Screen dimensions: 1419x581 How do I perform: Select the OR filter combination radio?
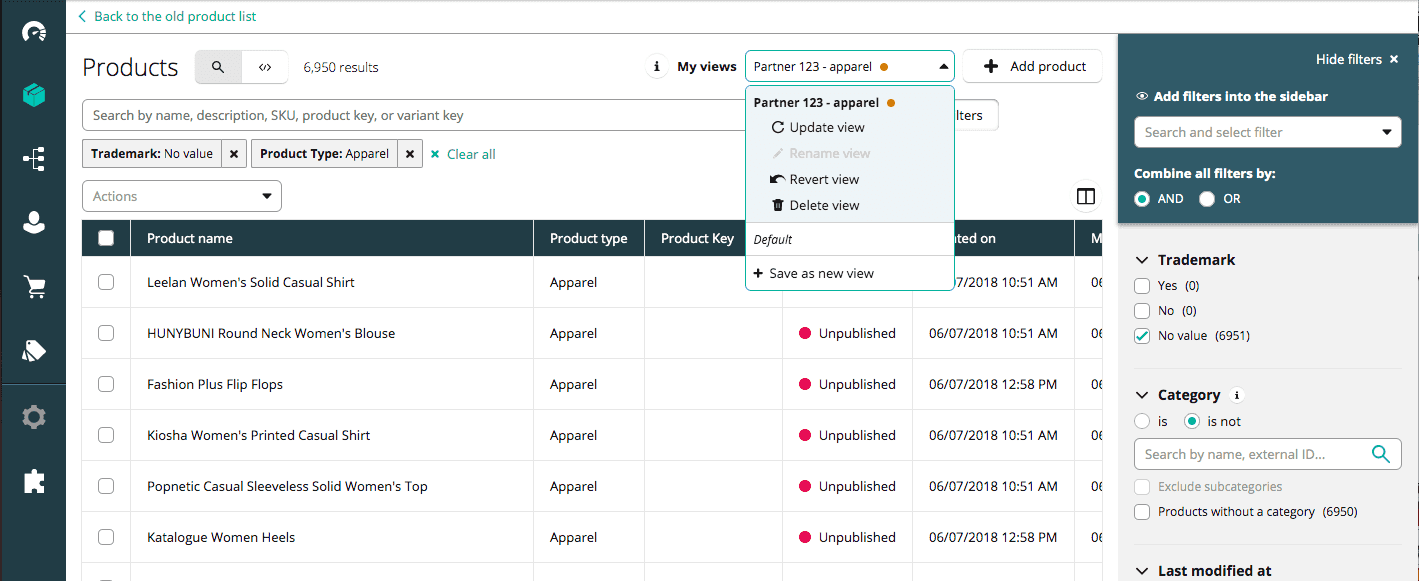click(x=1207, y=199)
